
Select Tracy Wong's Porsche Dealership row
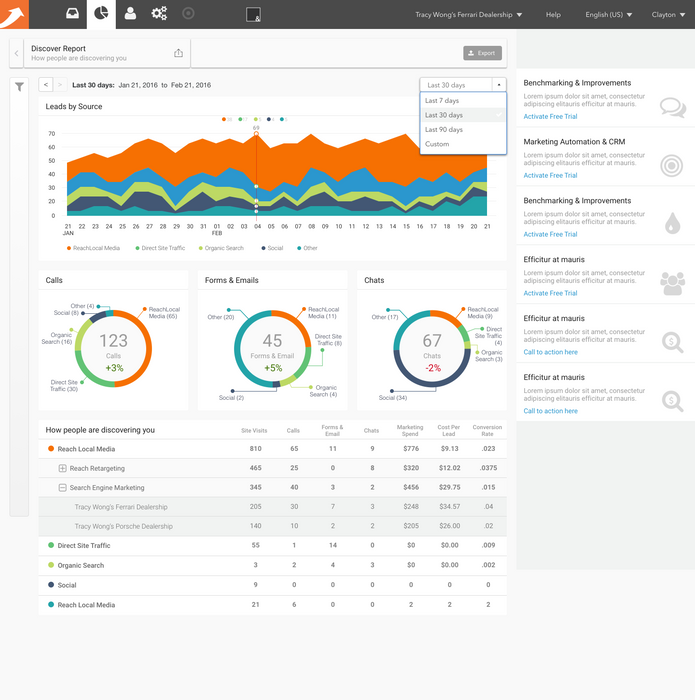click(272, 526)
